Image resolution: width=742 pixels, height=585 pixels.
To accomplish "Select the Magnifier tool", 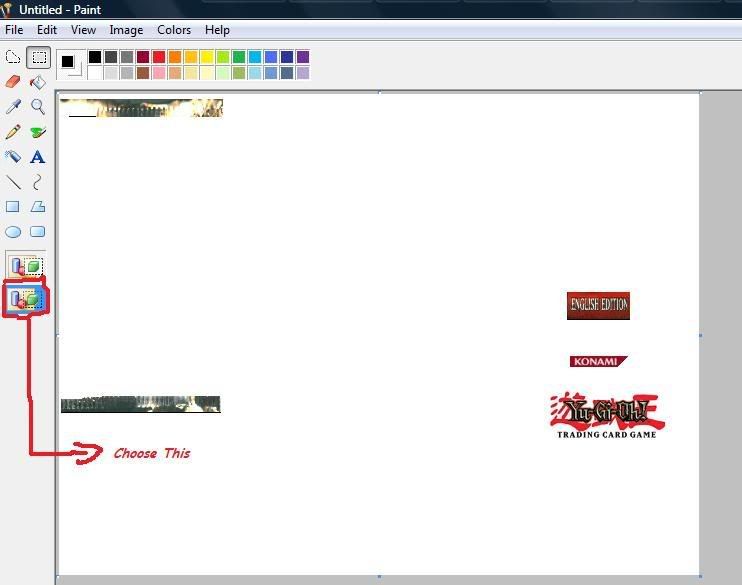I will pos(38,107).
